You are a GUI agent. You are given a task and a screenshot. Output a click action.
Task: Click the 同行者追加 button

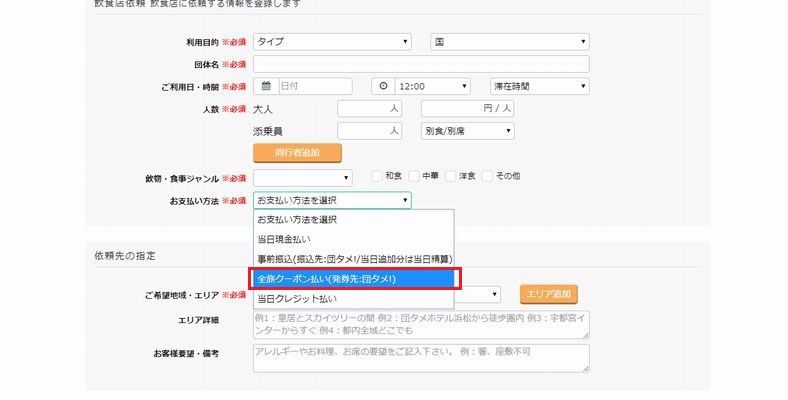tap(297, 153)
